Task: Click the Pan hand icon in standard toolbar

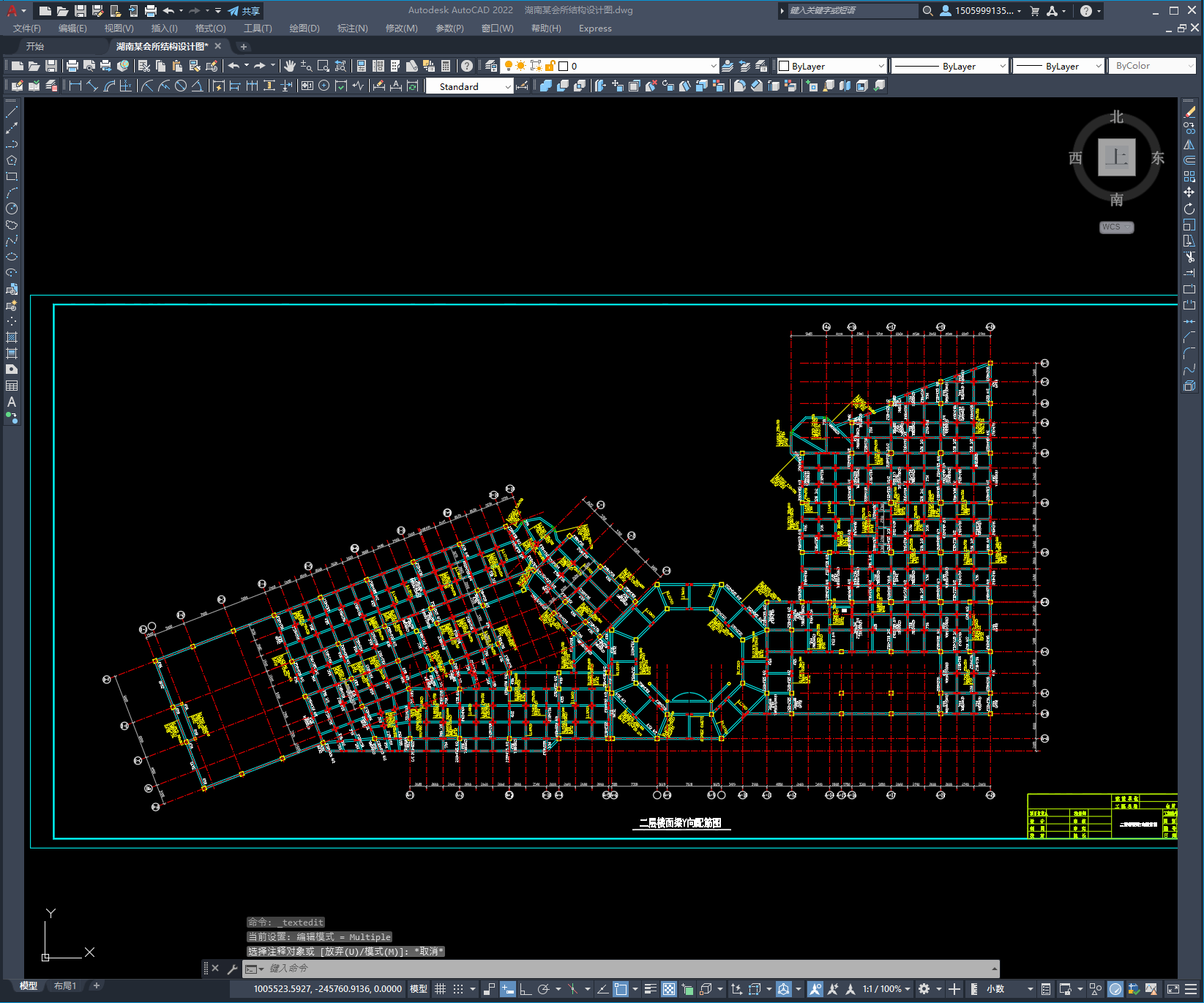Action: [290, 66]
